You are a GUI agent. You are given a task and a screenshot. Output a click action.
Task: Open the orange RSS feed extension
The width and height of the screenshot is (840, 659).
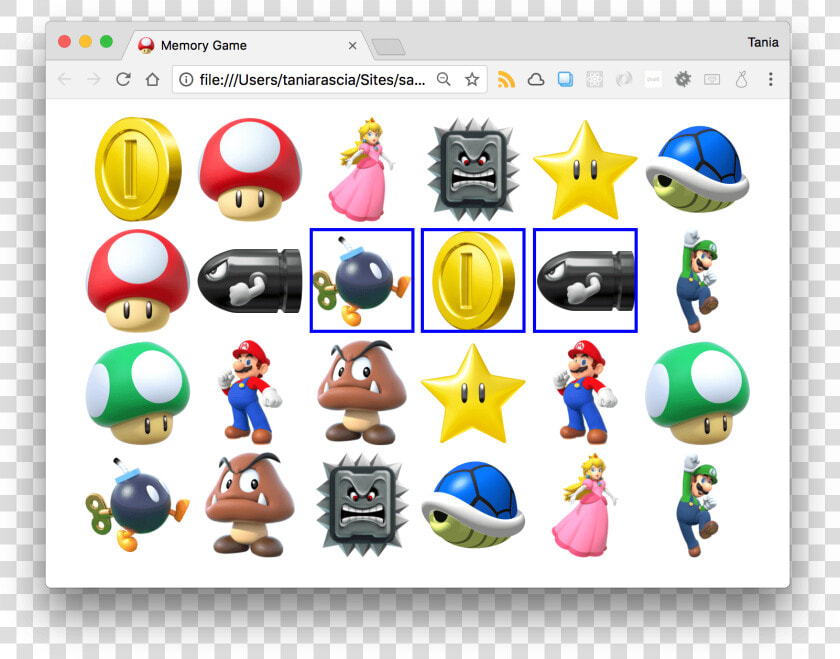pyautogui.click(x=506, y=79)
